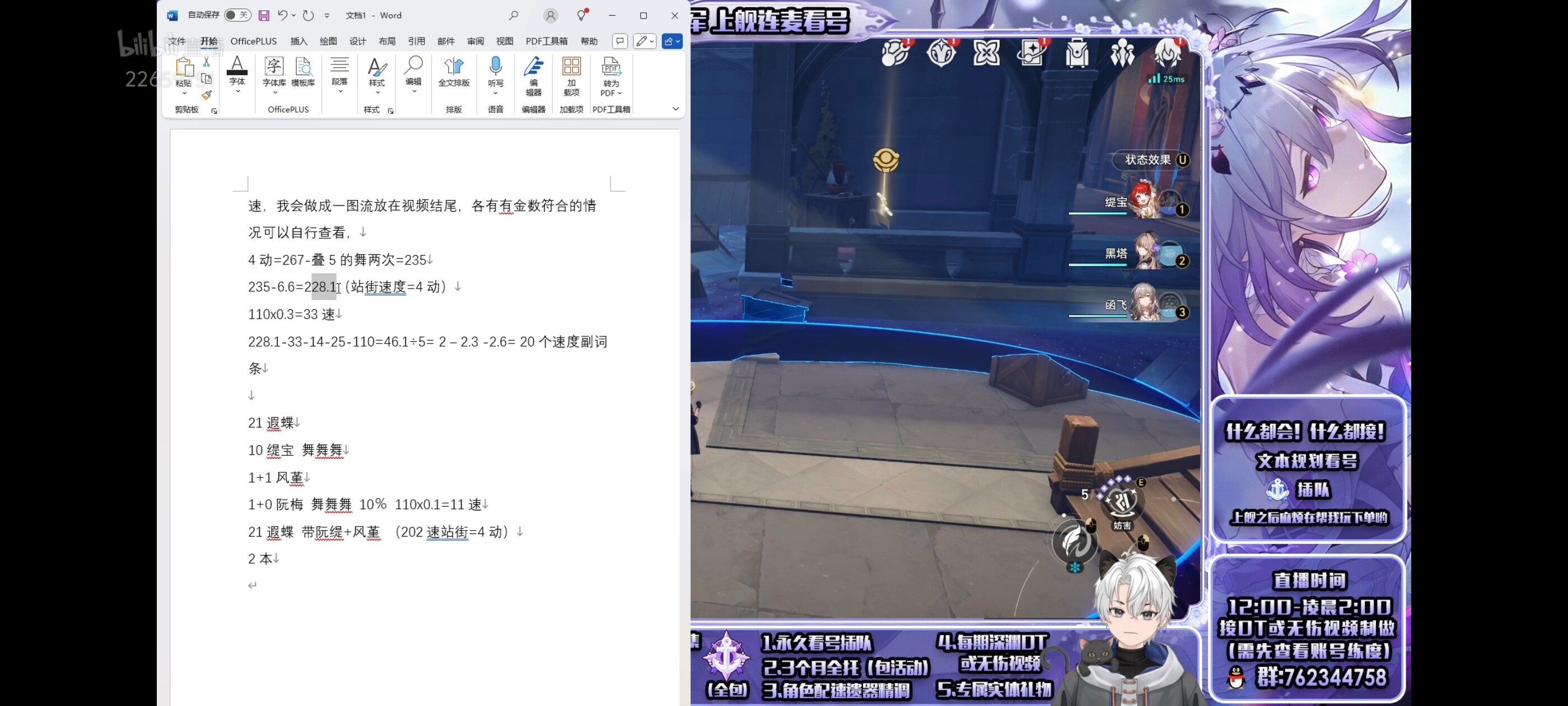The image size is (1568, 706).
Task: Click the Save icon in title bar
Action: (x=264, y=15)
